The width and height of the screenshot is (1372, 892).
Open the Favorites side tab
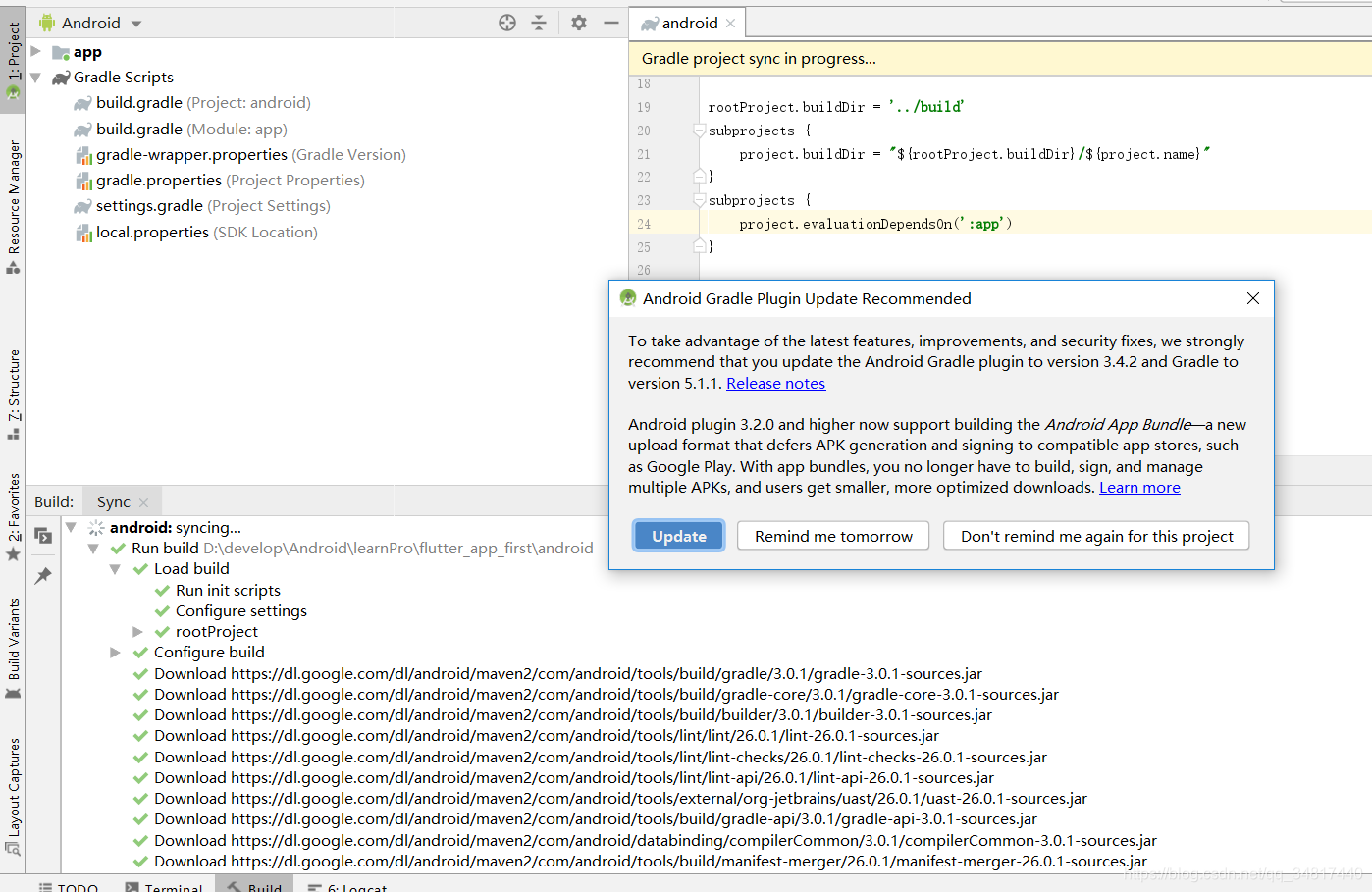13,517
